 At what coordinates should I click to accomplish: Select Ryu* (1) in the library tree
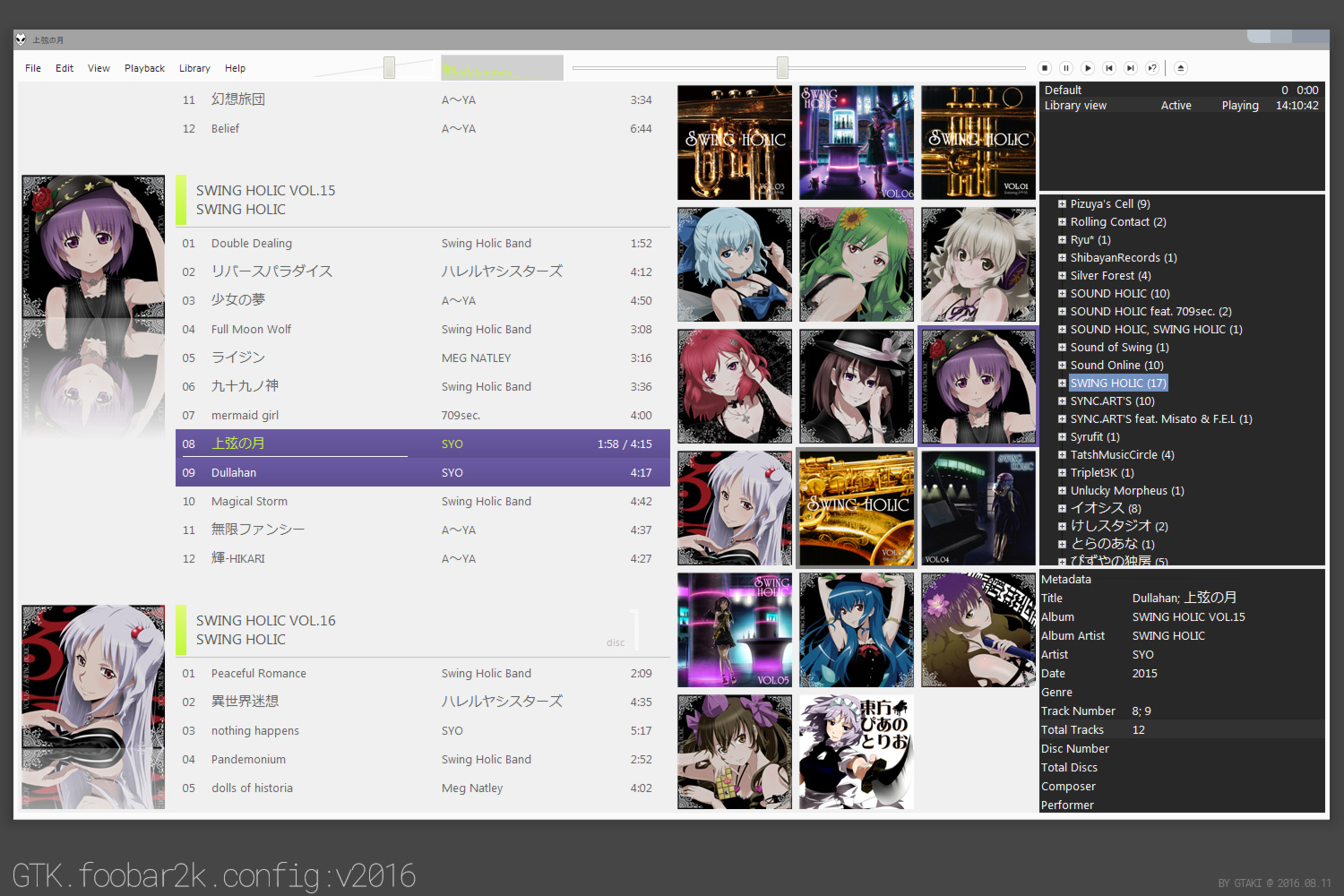click(x=1090, y=240)
